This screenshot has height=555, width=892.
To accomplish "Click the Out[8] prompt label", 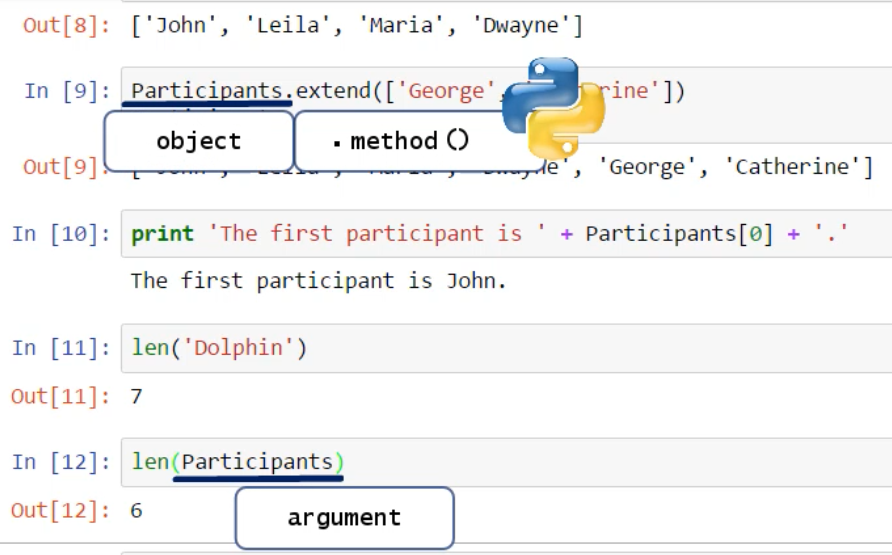I will point(67,25).
